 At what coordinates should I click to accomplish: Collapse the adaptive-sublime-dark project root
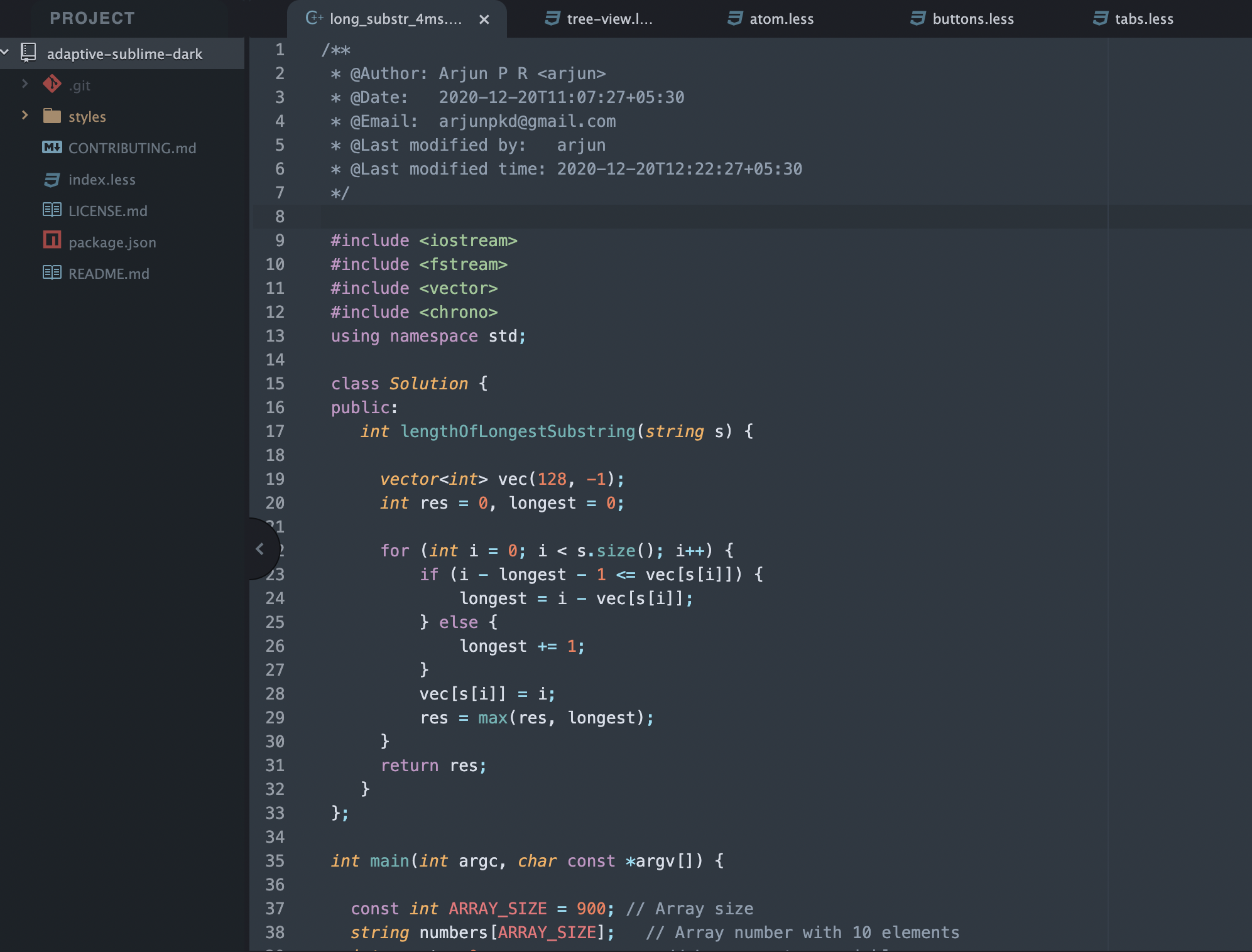tap(6, 53)
